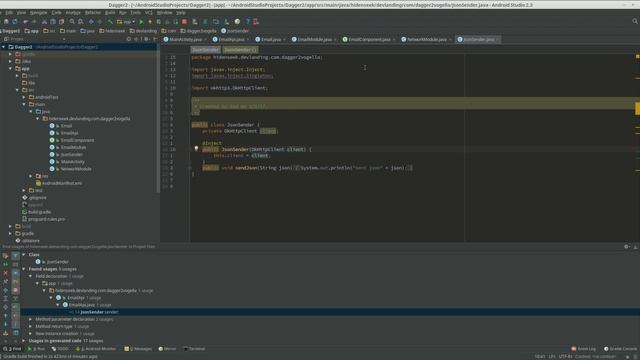Close the JsonSender.java editor tab
Screen dimensions: 640x360
click(x=497, y=40)
